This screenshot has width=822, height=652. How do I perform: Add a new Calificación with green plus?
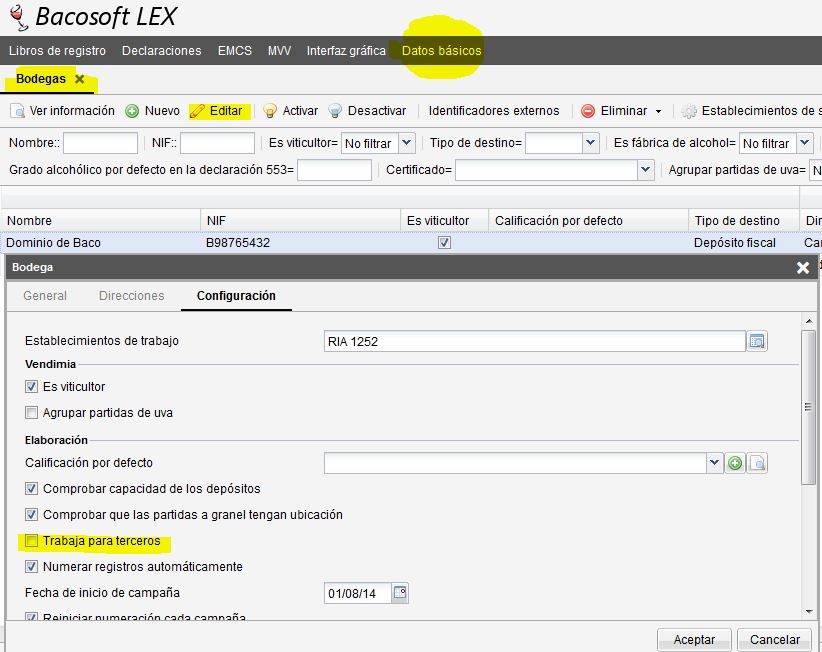tap(735, 463)
